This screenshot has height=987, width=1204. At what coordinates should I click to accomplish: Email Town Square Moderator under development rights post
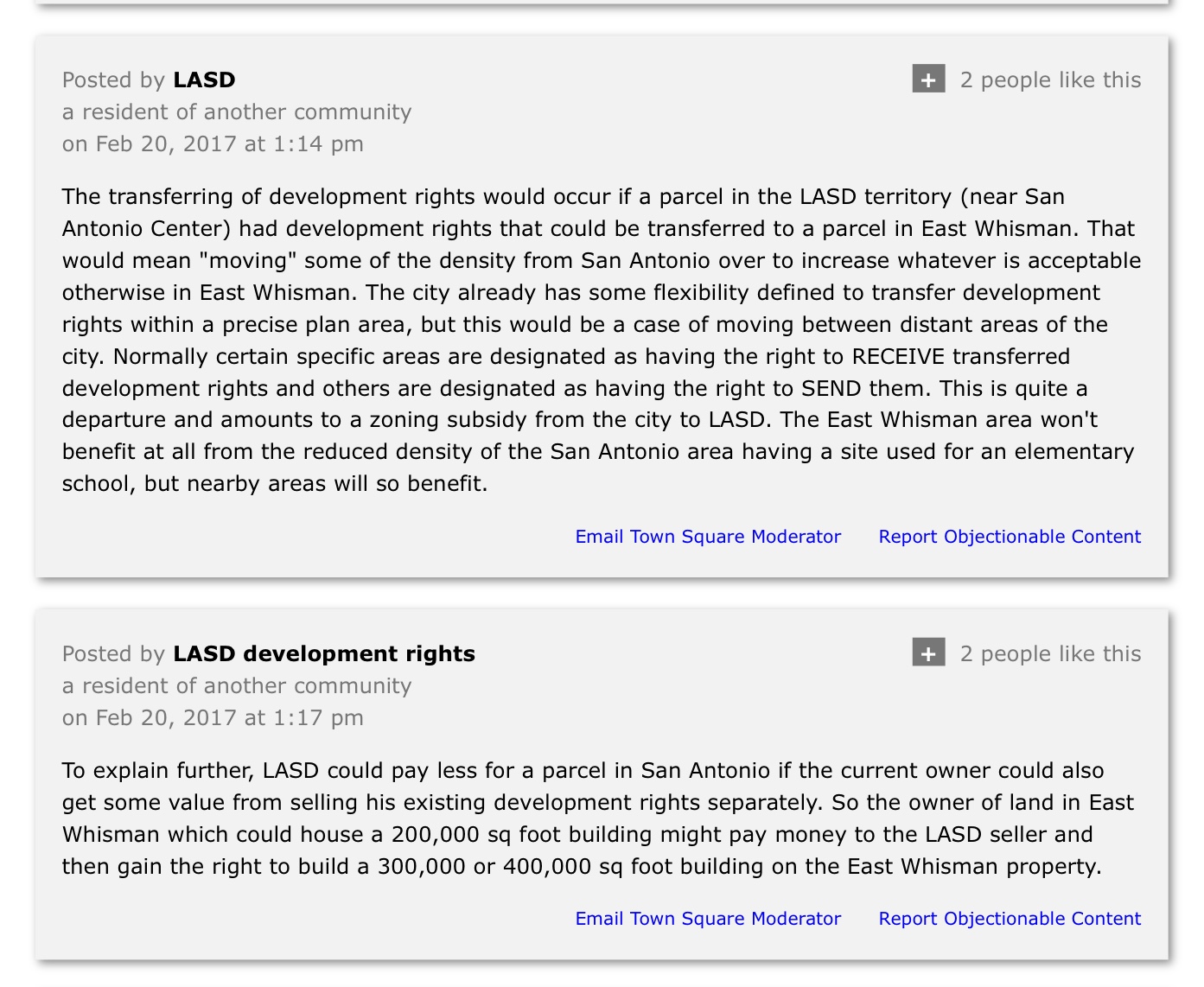(x=708, y=919)
